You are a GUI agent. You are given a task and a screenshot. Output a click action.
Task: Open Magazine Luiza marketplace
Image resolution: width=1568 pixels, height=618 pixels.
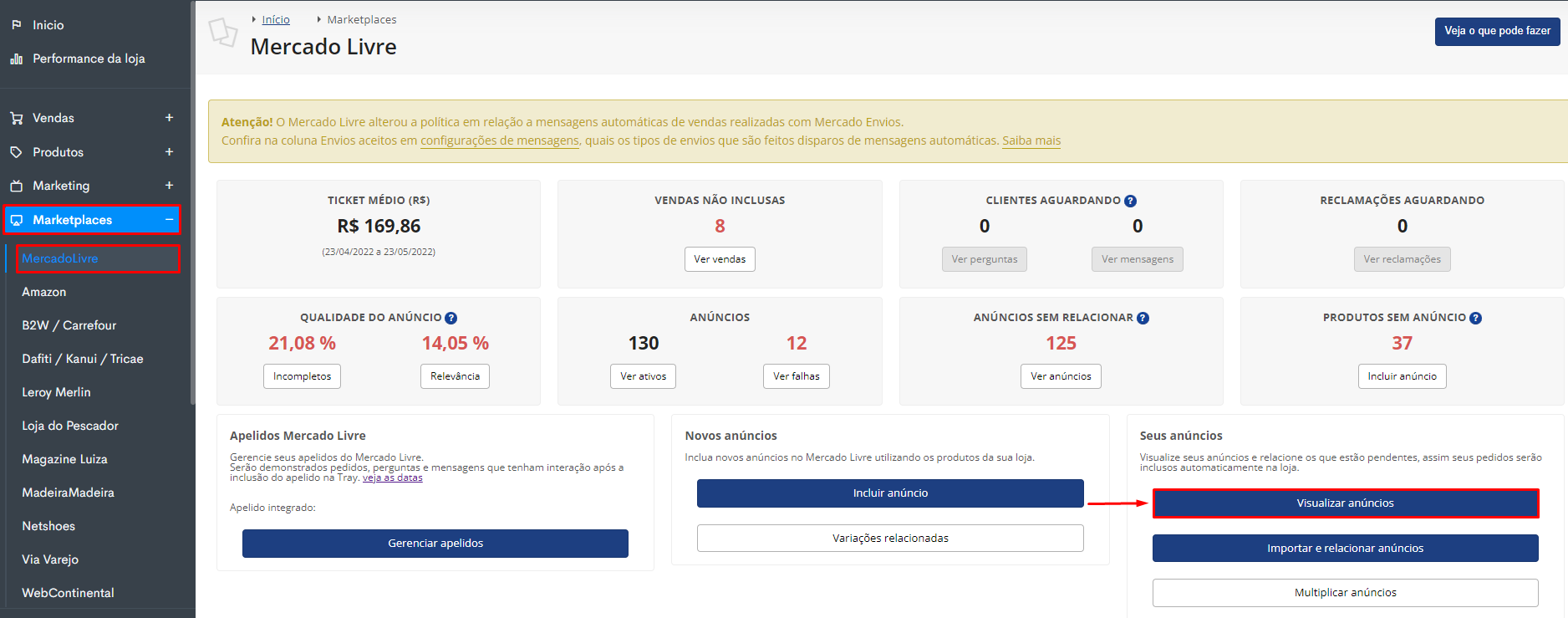click(64, 459)
